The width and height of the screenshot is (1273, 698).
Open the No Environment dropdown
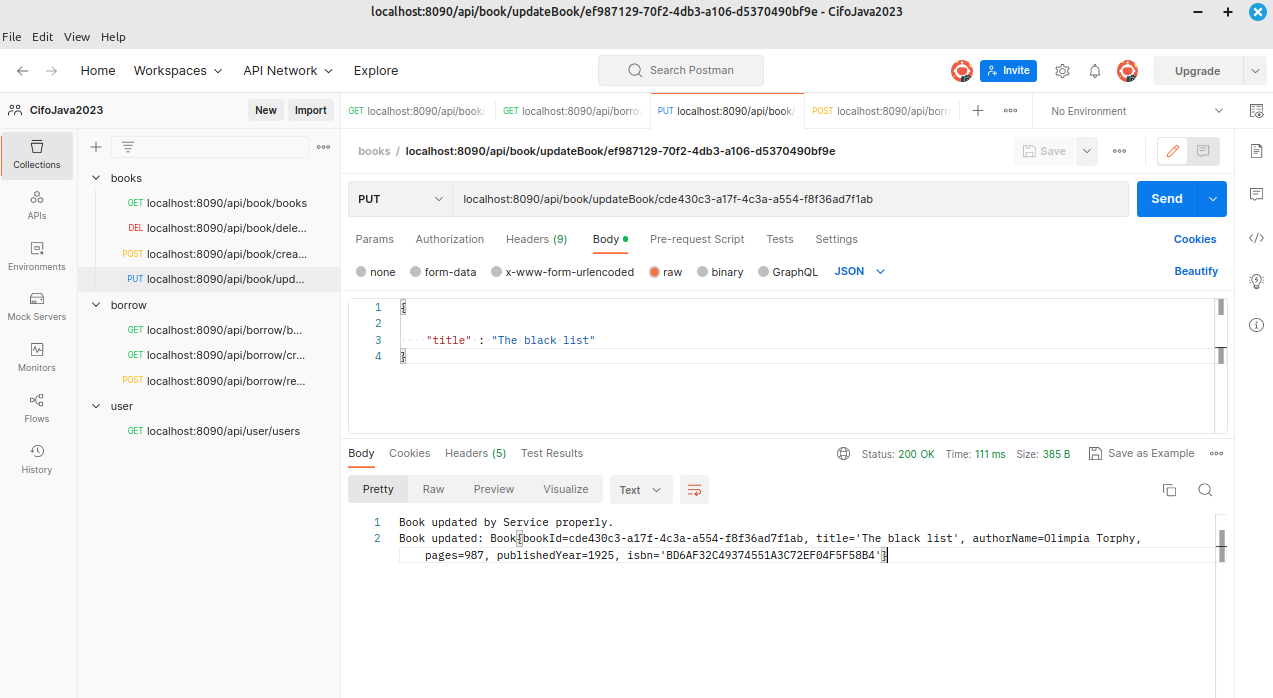pos(1136,111)
